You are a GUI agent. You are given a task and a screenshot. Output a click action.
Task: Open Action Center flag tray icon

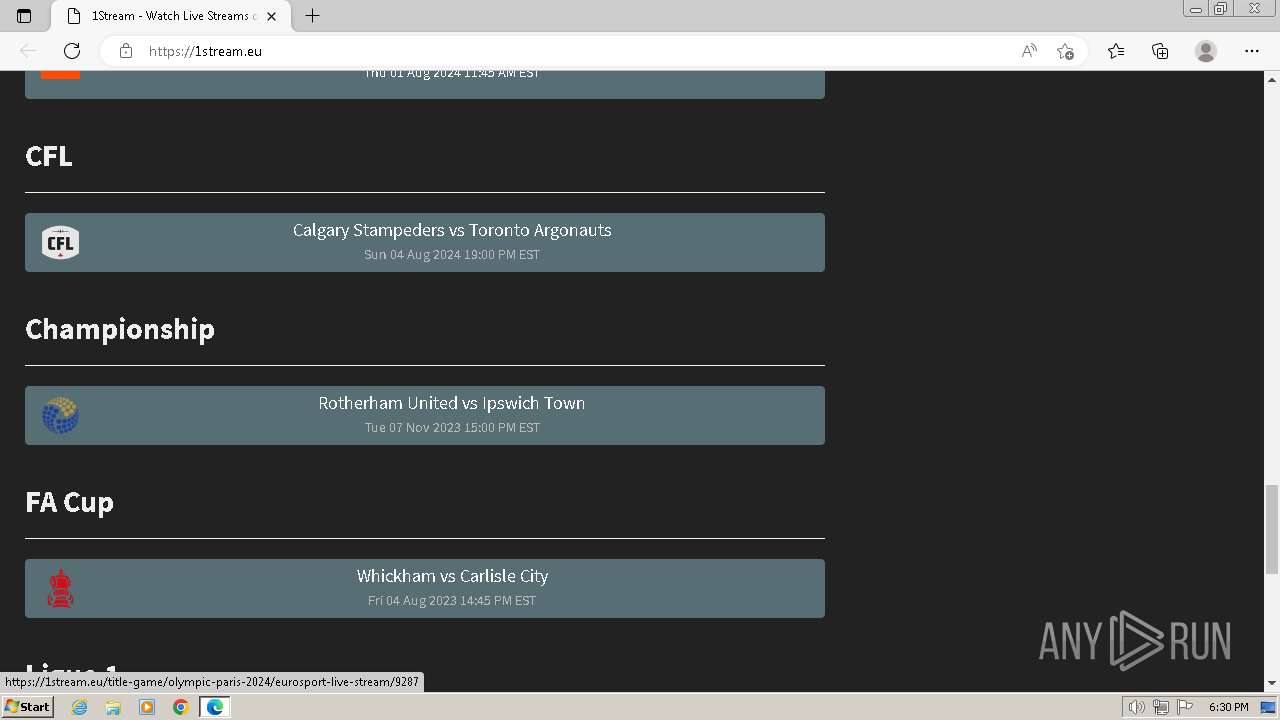coord(1185,707)
